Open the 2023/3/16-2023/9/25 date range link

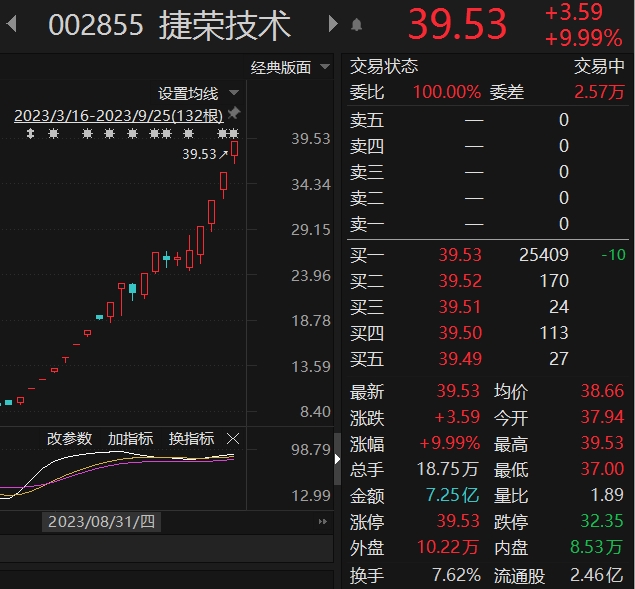click(x=118, y=115)
